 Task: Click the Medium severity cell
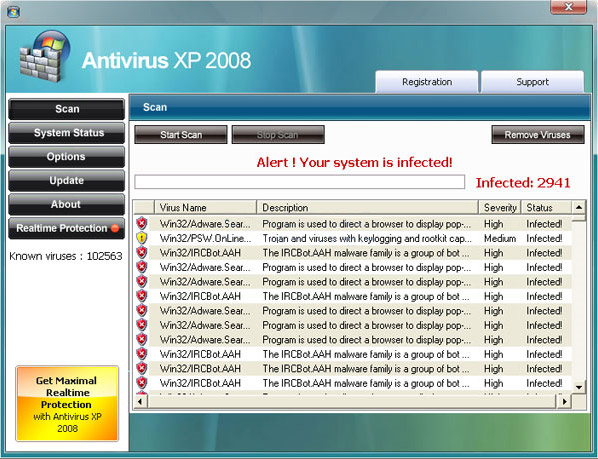pos(500,238)
